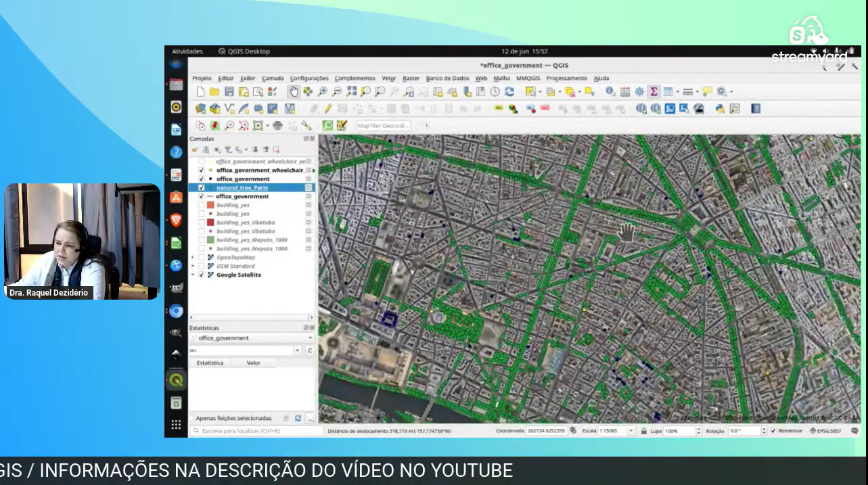Check the OpenTopoMap layer checkbox
This screenshot has height=485, width=868.
pyautogui.click(x=202, y=257)
